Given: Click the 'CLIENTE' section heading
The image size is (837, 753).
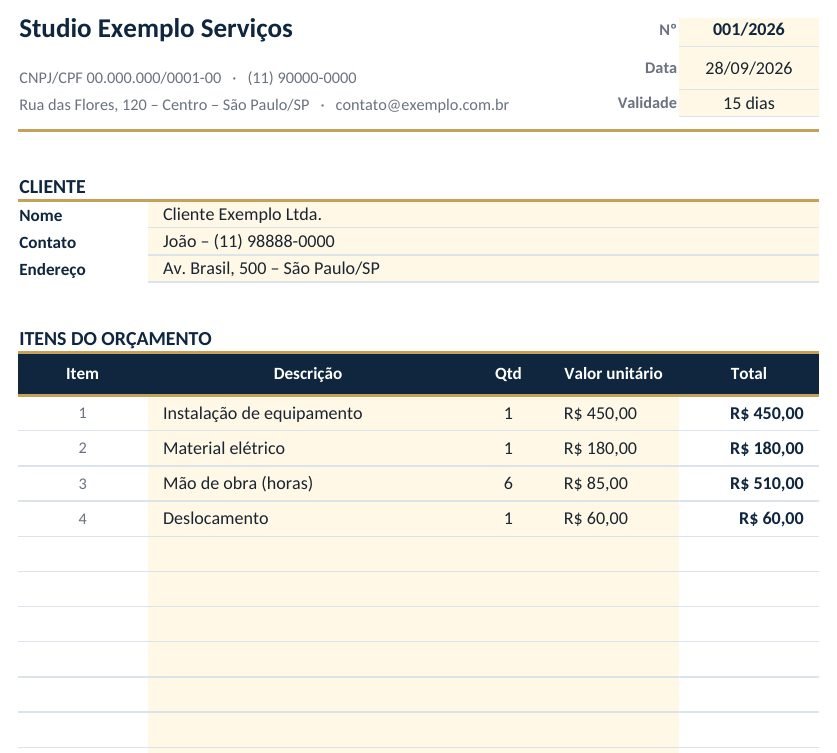Looking at the screenshot, I should [x=52, y=187].
